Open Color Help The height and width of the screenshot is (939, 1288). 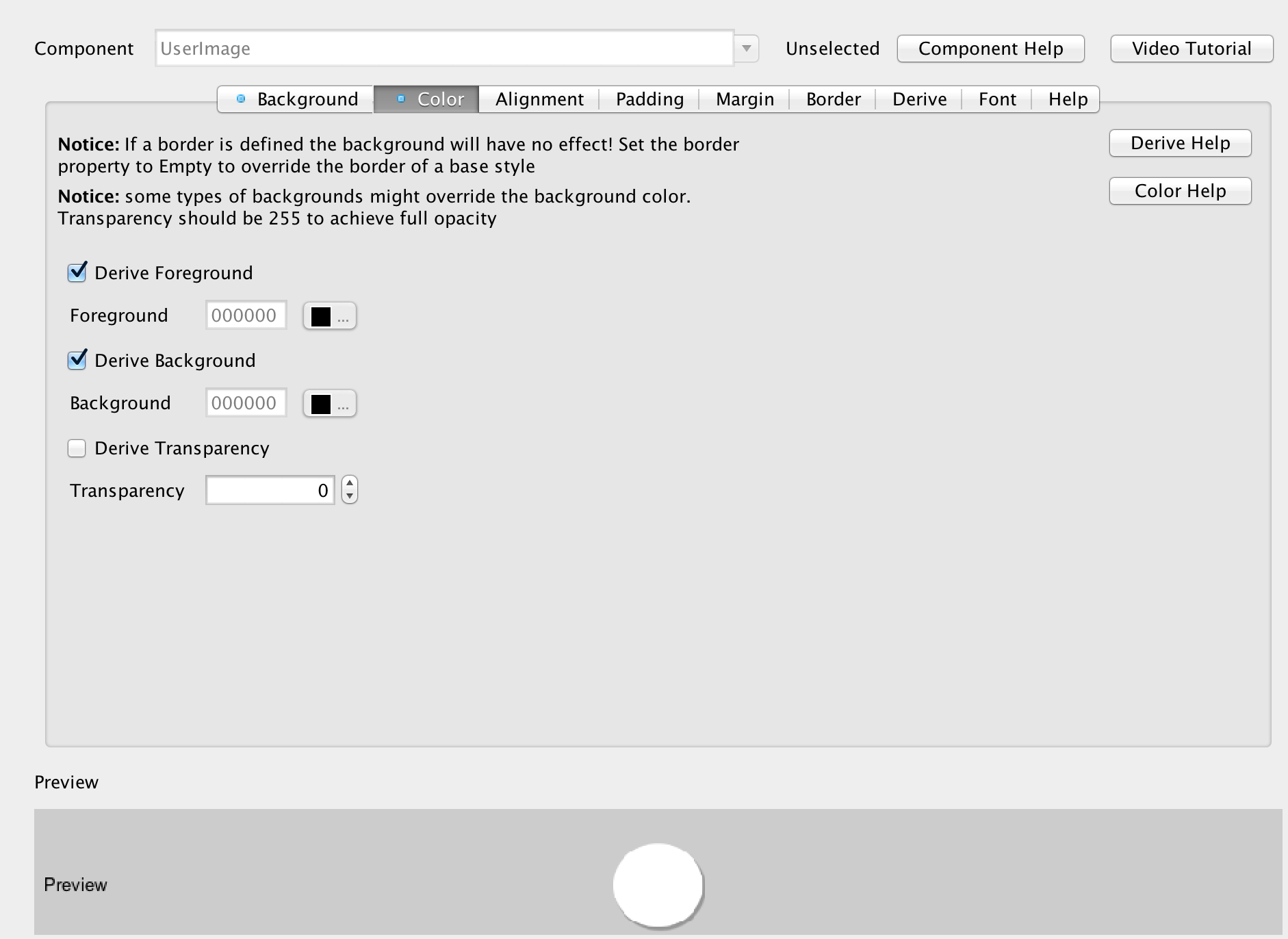click(x=1179, y=191)
